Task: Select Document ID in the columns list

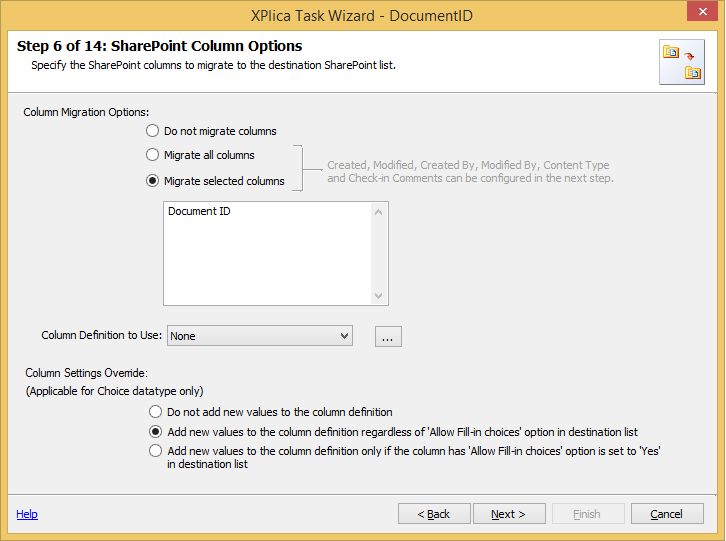Action: click(x=199, y=211)
